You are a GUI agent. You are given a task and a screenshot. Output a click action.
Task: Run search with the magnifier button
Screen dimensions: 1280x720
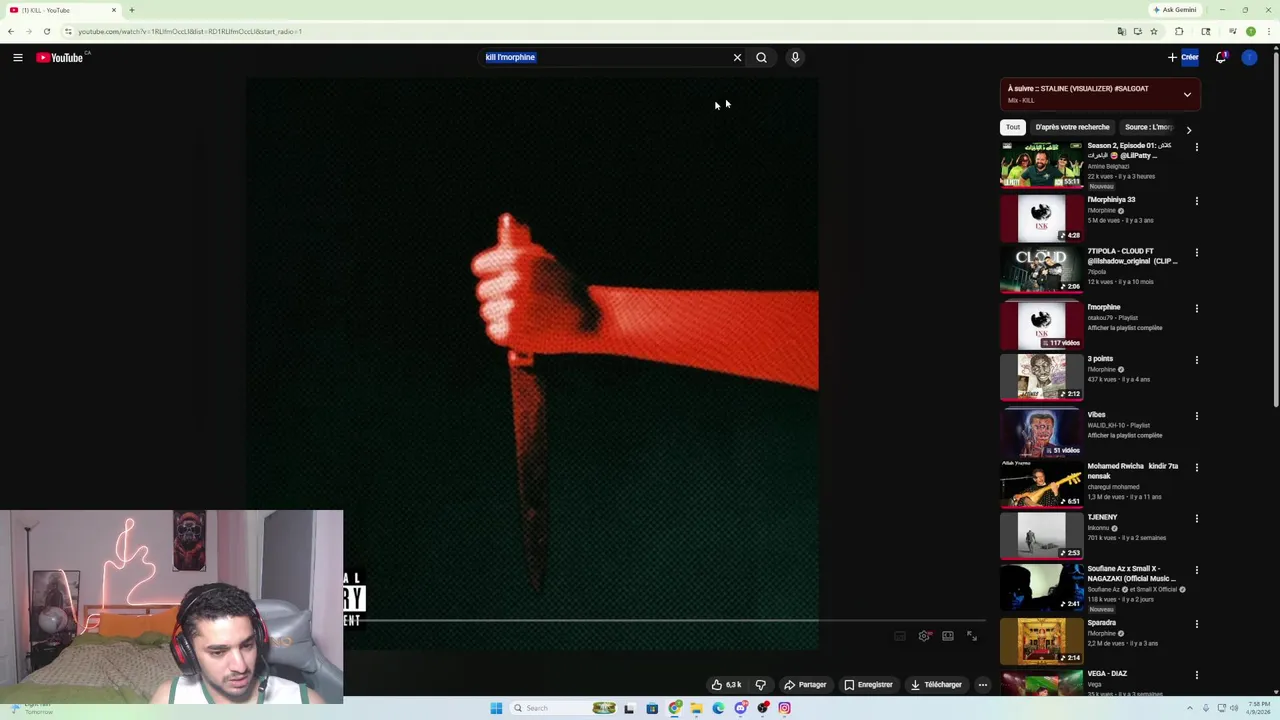click(761, 58)
